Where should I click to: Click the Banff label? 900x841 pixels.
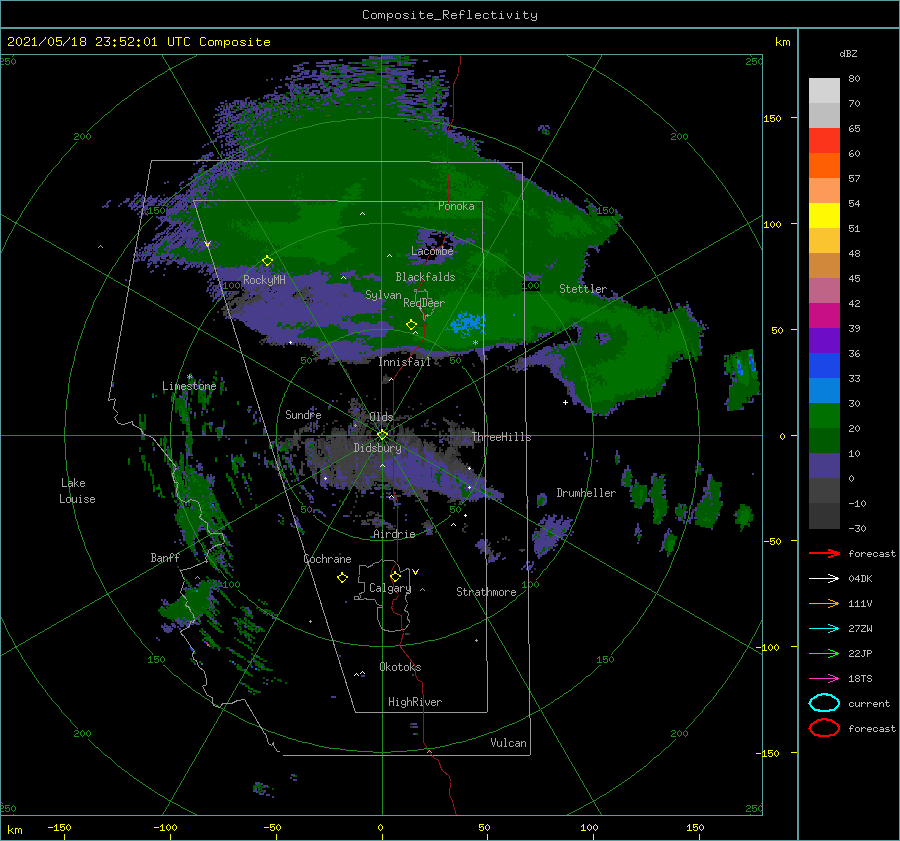click(x=165, y=557)
